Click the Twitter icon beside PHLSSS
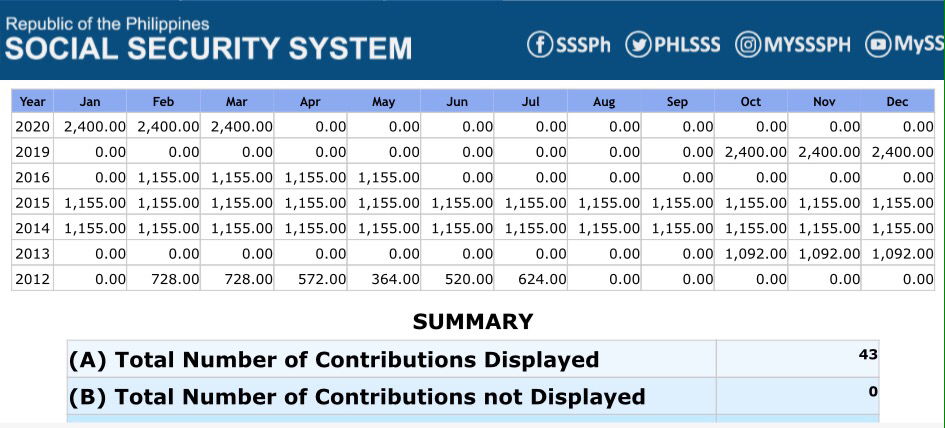Viewport: 945px width, 428px height. pos(637,45)
